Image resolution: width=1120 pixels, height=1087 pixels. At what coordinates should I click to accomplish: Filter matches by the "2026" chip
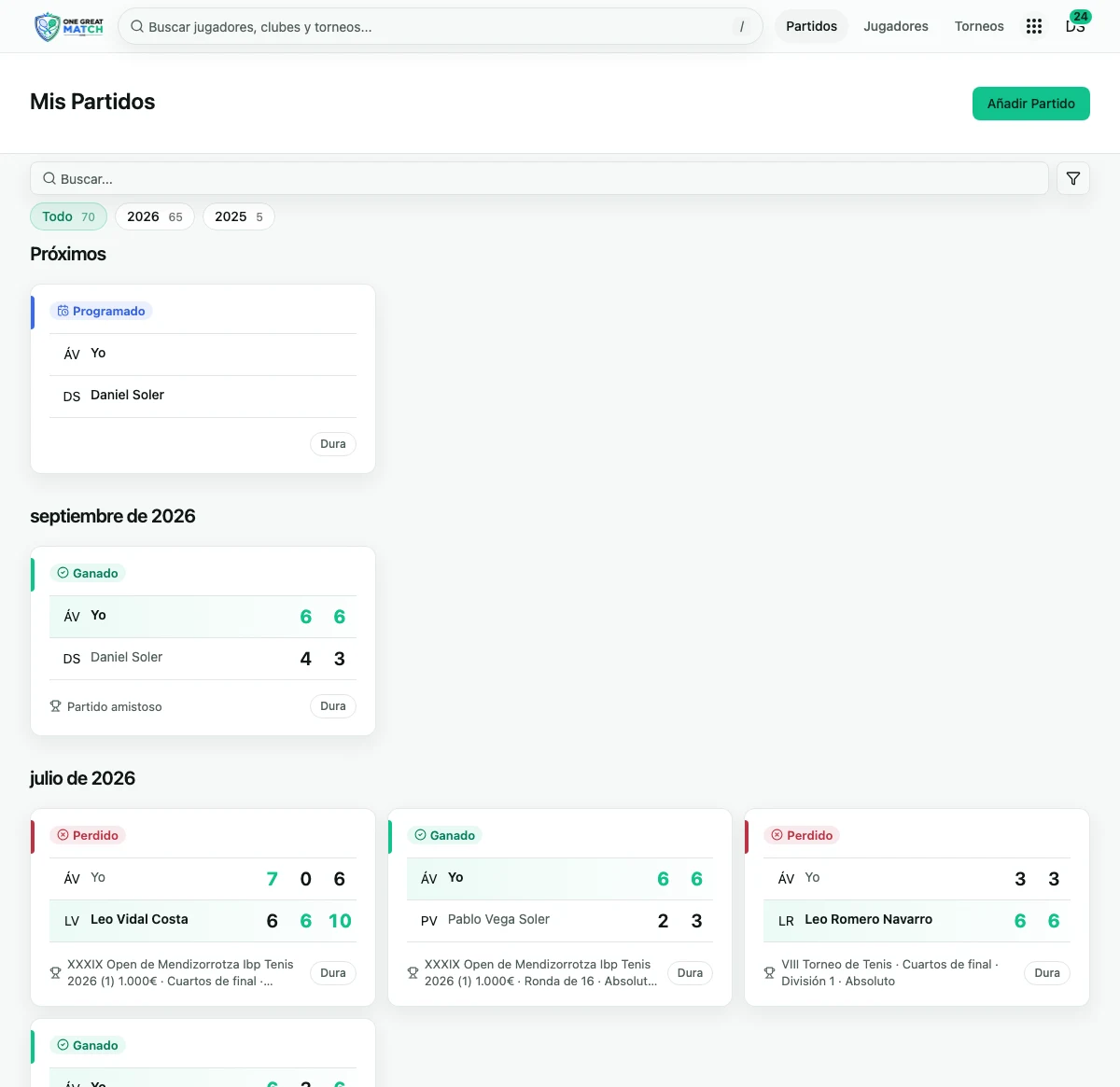point(155,216)
